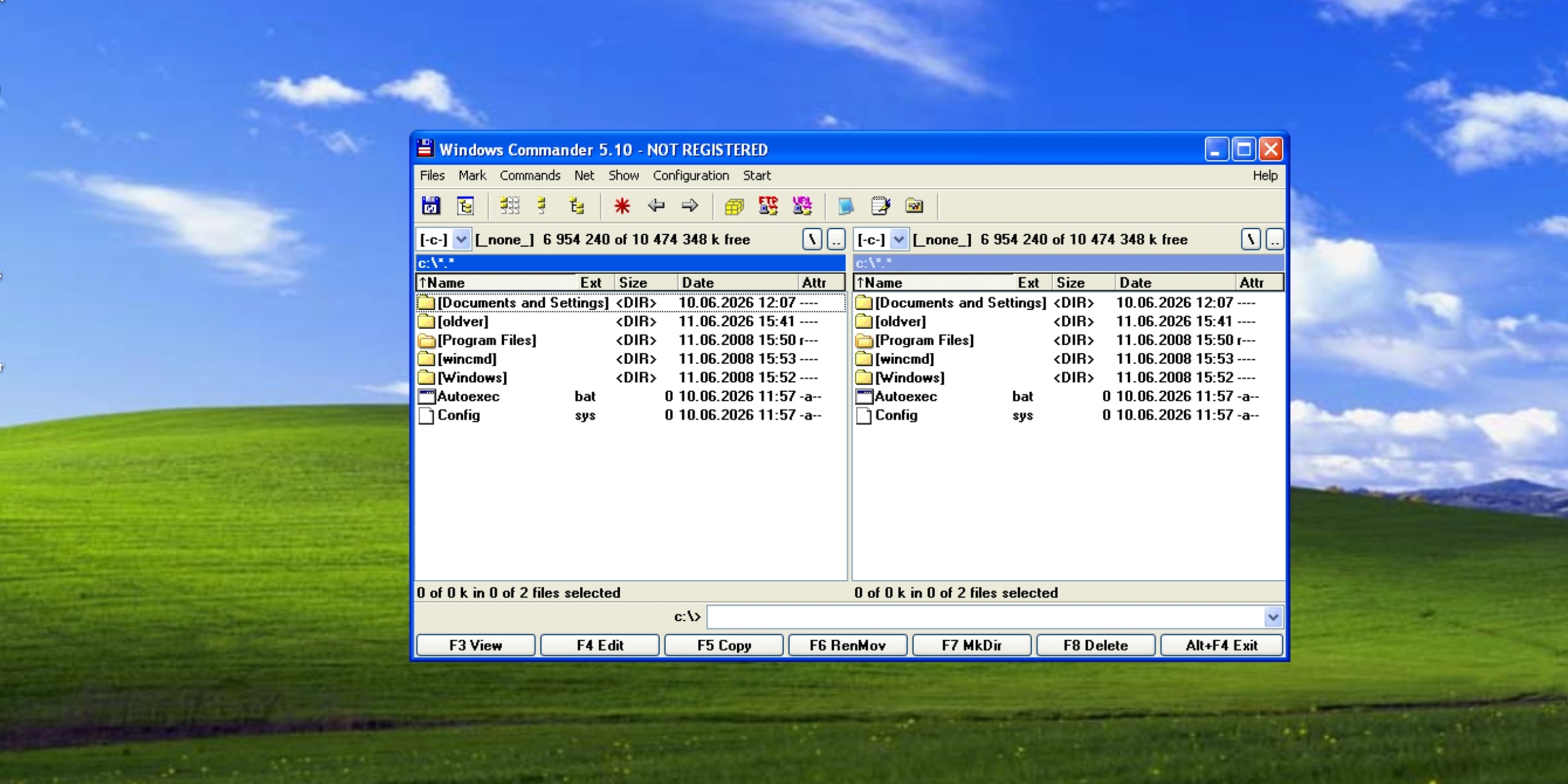Image resolution: width=1568 pixels, height=784 pixels.
Task: Sort left panel by Date column header
Action: point(738,282)
